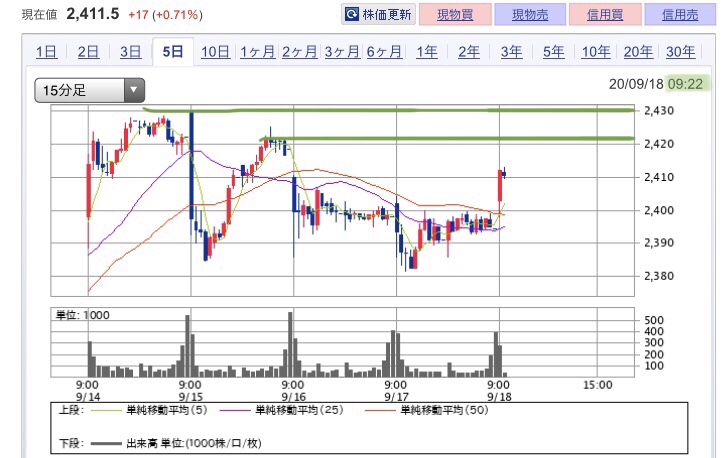722x458 pixels.
Task: Click the dropdown arrow beside 15分足
Action: coord(134,90)
